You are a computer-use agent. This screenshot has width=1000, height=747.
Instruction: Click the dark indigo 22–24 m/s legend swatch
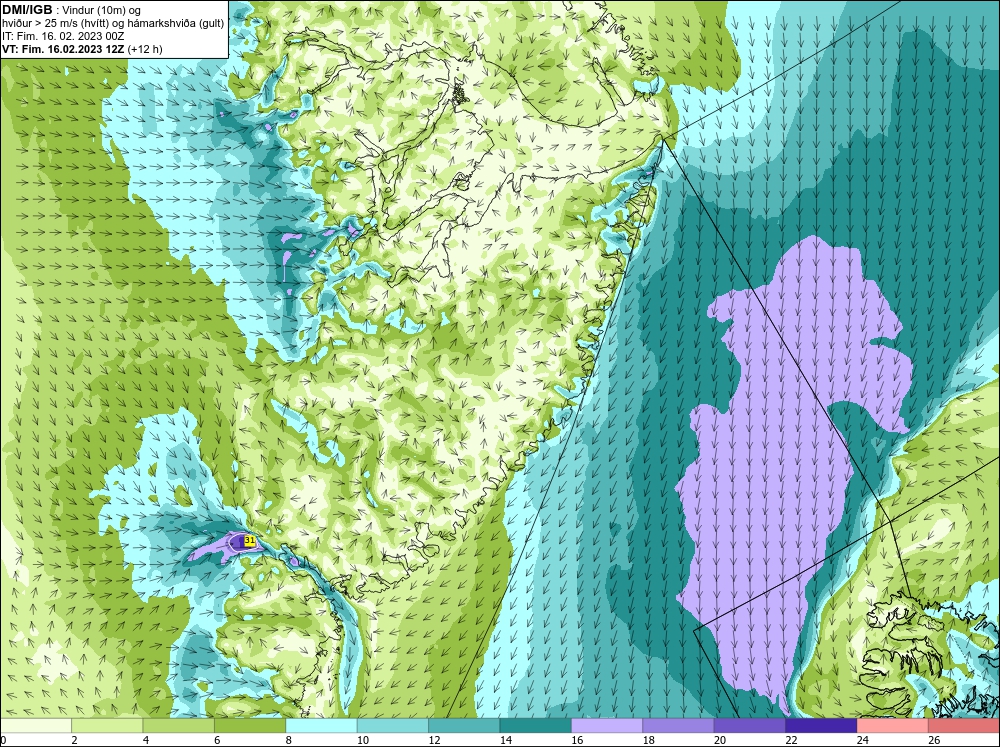[x=821, y=726]
